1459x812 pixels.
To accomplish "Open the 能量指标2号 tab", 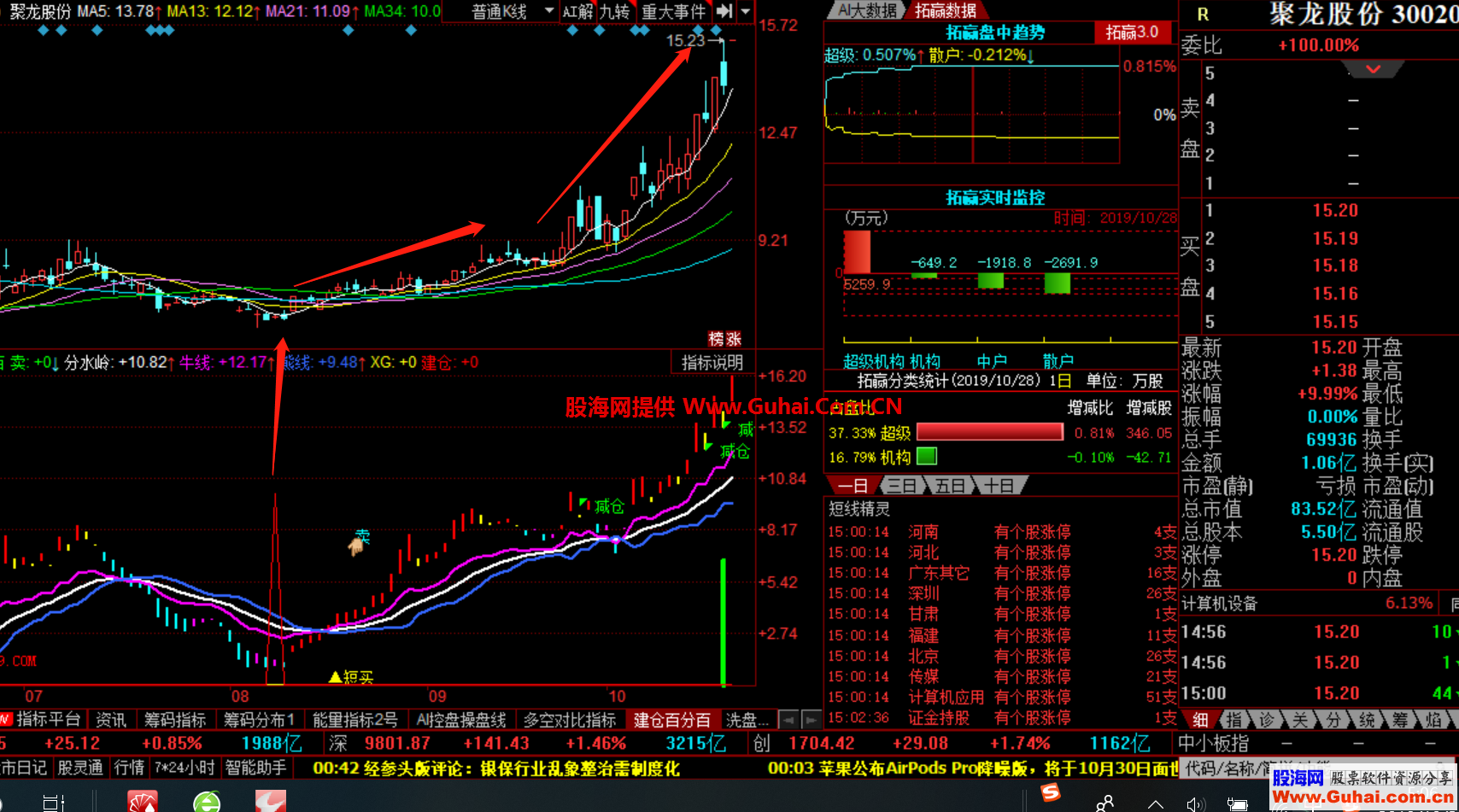I will click(355, 720).
